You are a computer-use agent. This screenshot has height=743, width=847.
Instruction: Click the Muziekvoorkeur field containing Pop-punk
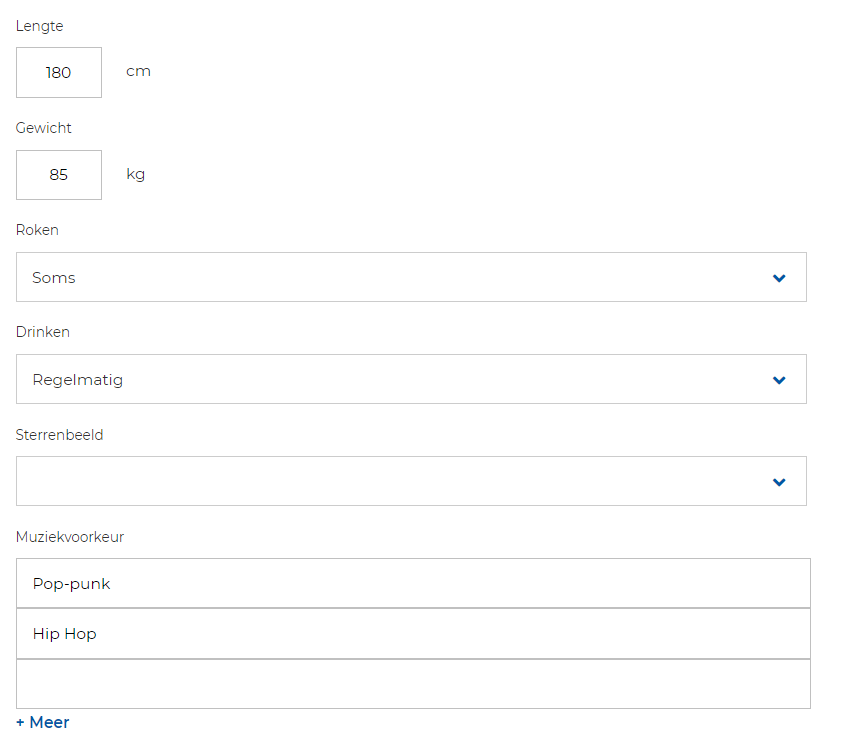[413, 583]
